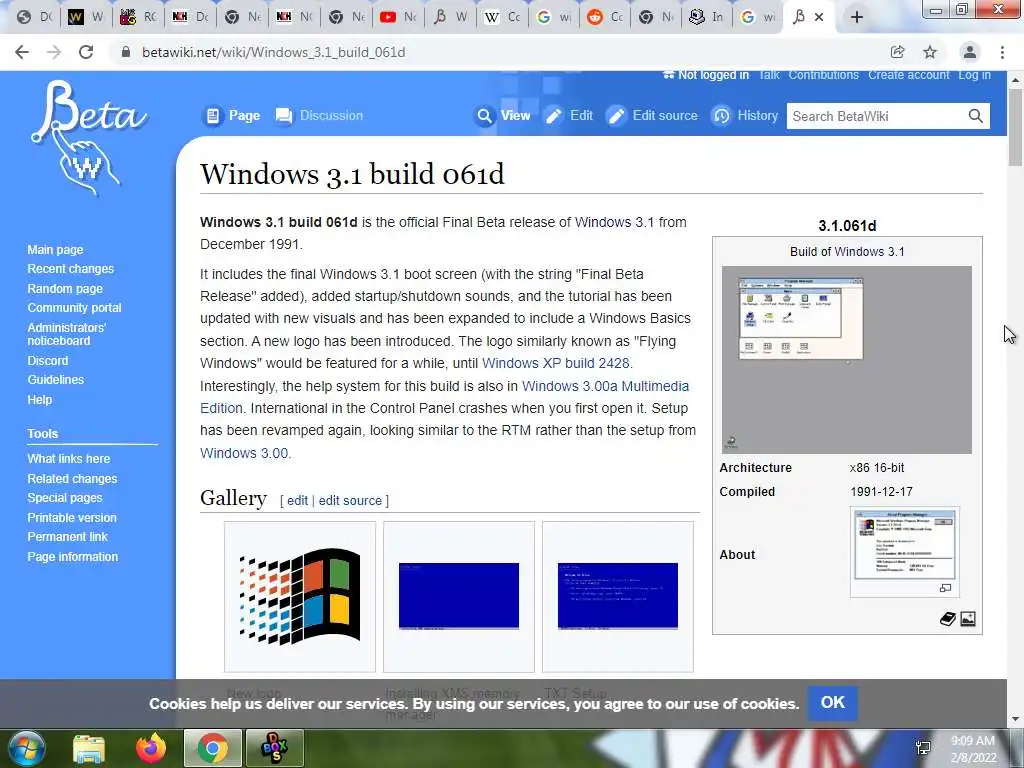This screenshot has width=1024, height=768.
Task: Click Gallery section edit link
Action: 297,500
